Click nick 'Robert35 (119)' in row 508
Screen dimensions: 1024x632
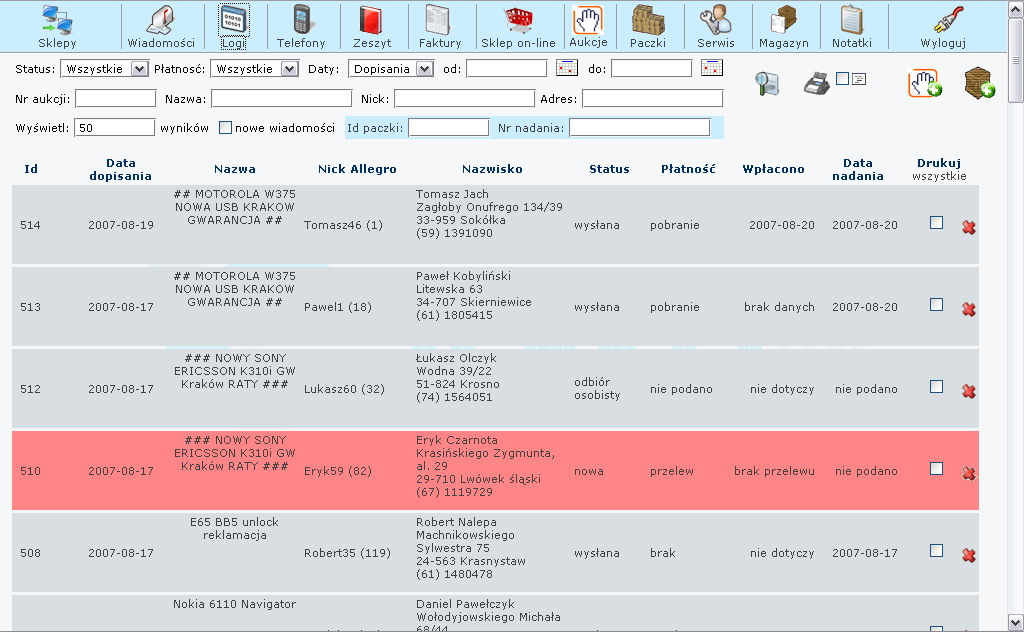[x=347, y=553]
